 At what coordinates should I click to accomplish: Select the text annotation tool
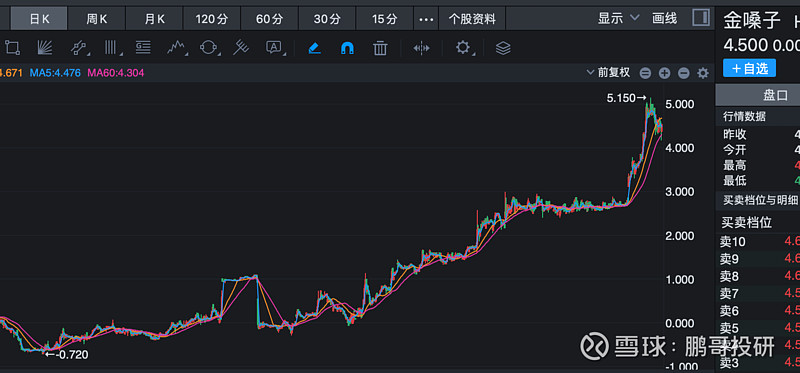tap(274, 48)
